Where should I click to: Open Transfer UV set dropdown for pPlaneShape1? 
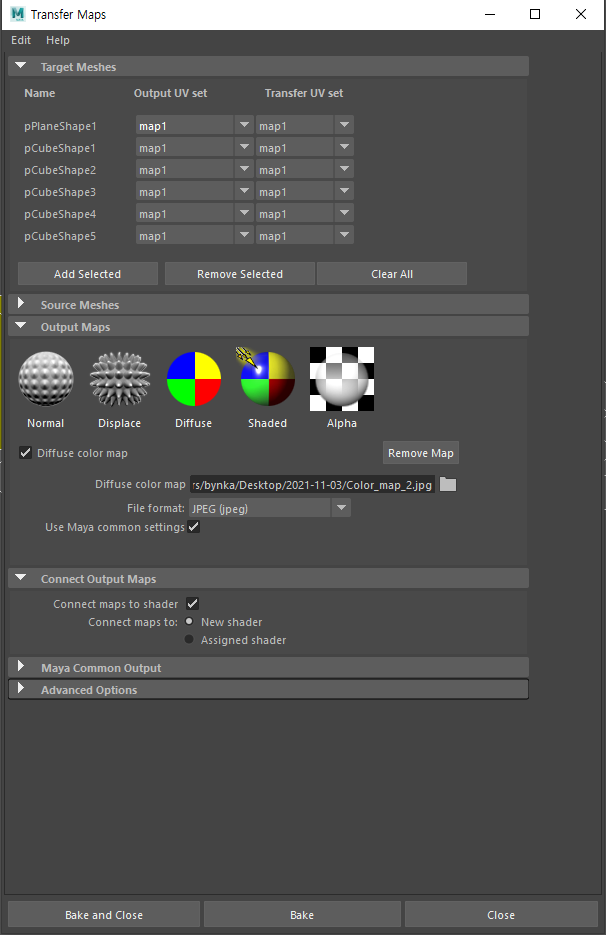[x=344, y=125]
